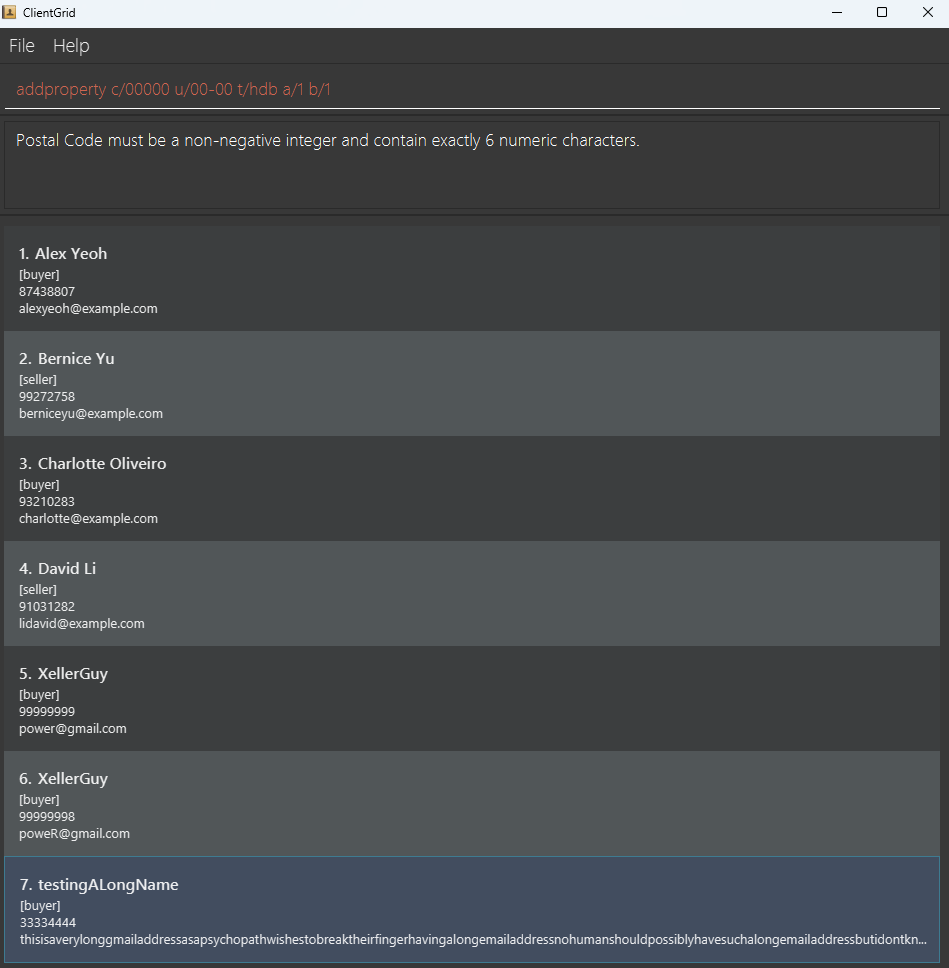Minimize the ClientGrid window

pyautogui.click(x=837, y=12)
